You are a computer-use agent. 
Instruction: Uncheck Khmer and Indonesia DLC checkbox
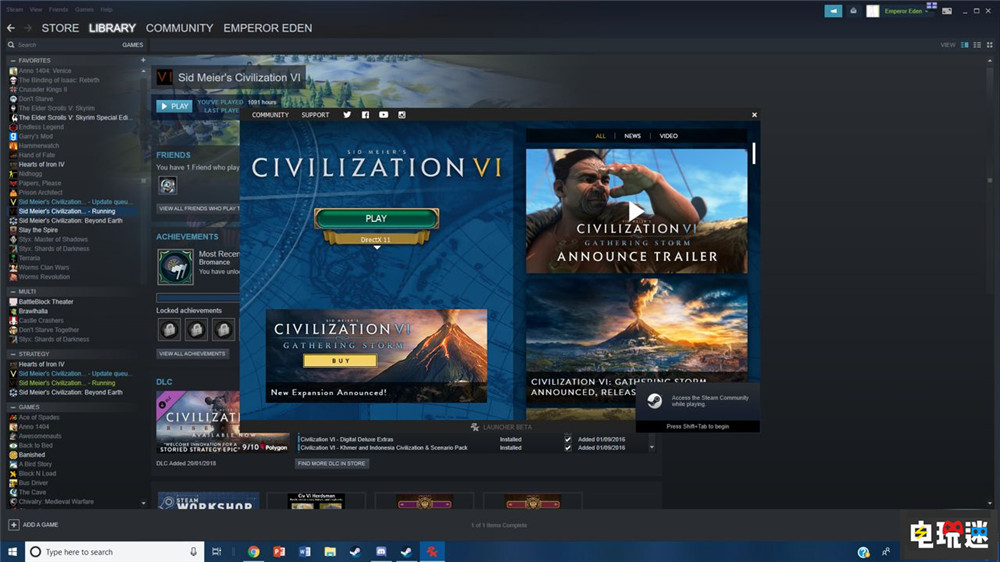568,448
